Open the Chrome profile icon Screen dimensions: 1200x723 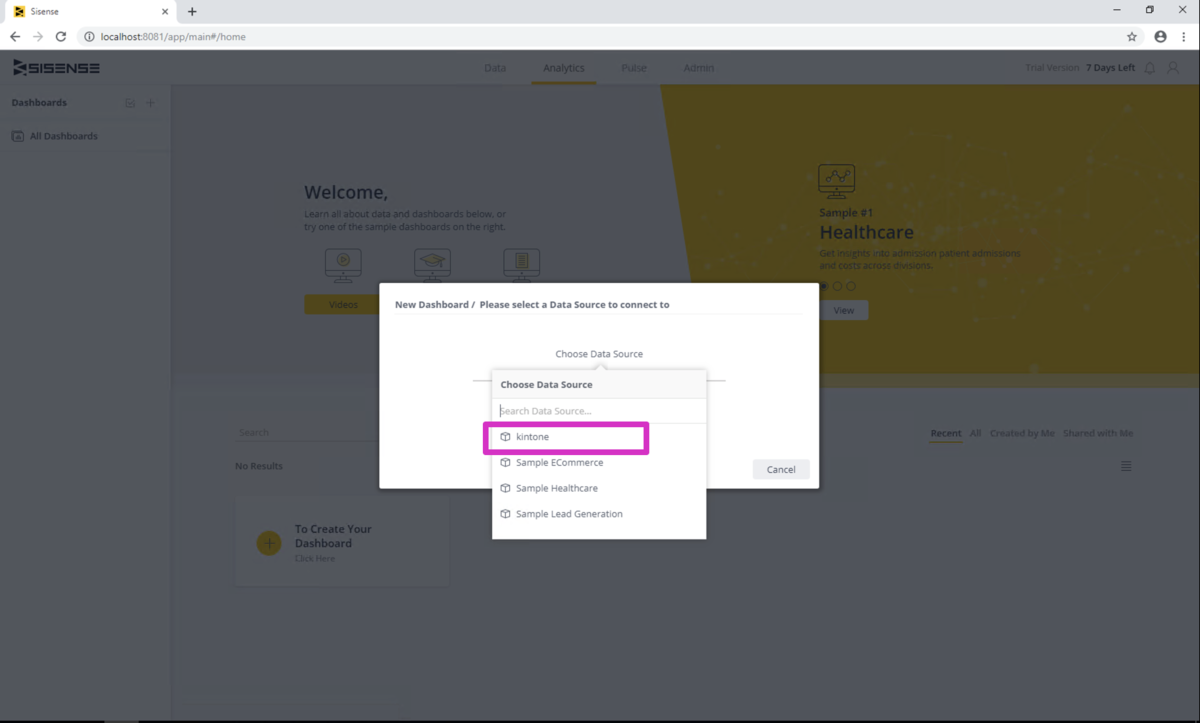pyautogui.click(x=1160, y=37)
